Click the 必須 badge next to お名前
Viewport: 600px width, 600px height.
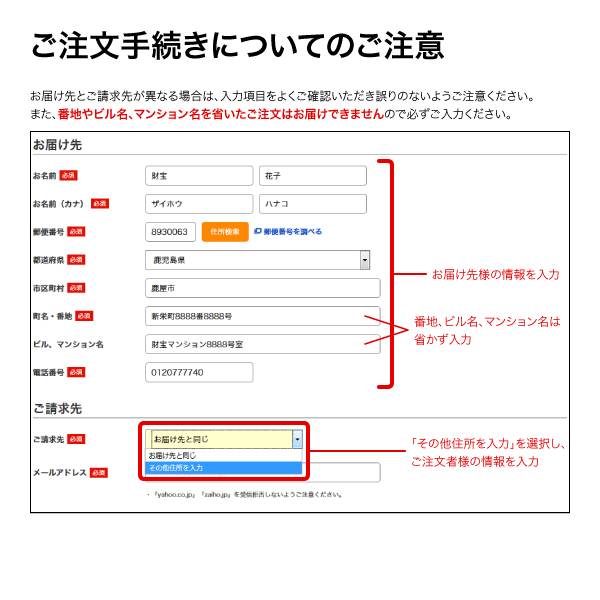click(68, 175)
